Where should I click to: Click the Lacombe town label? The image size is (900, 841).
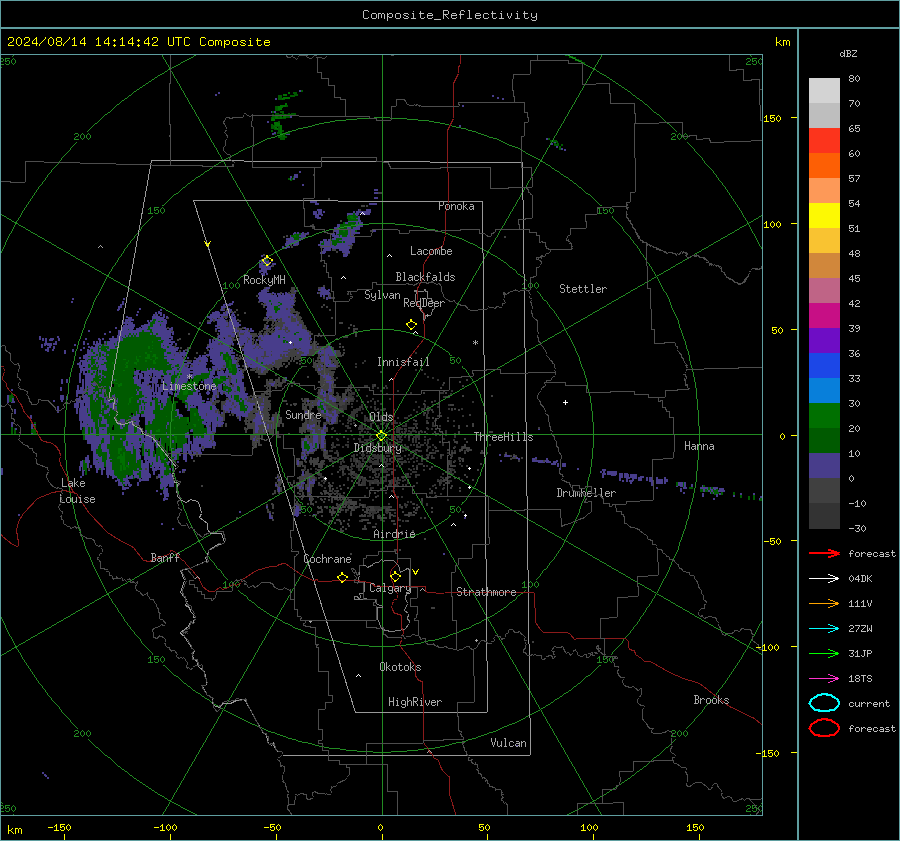431,251
